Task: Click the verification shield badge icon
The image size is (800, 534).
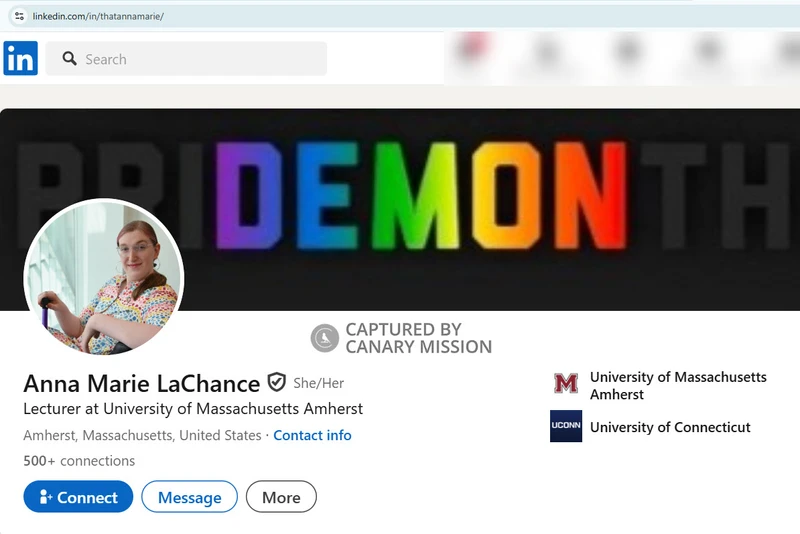Action: [x=277, y=382]
